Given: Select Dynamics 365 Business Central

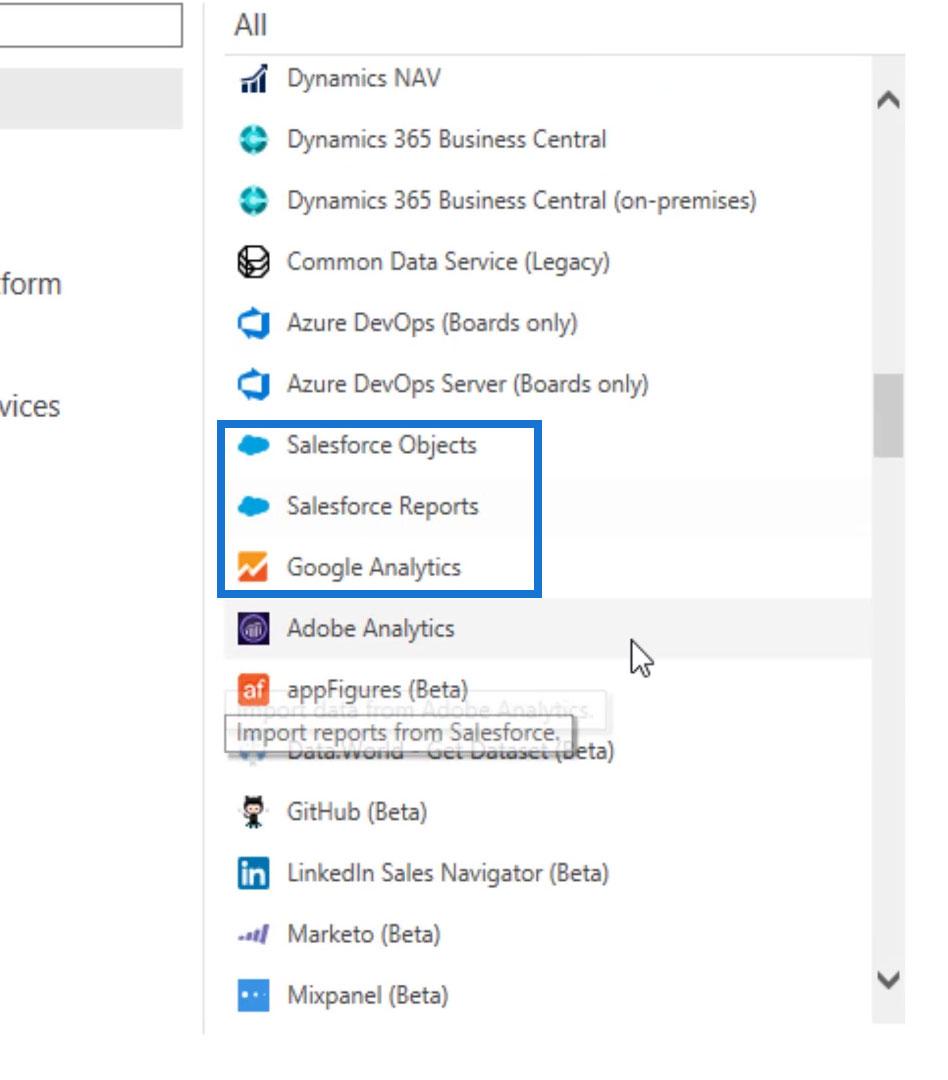Looking at the screenshot, I should pyautogui.click(x=446, y=140).
